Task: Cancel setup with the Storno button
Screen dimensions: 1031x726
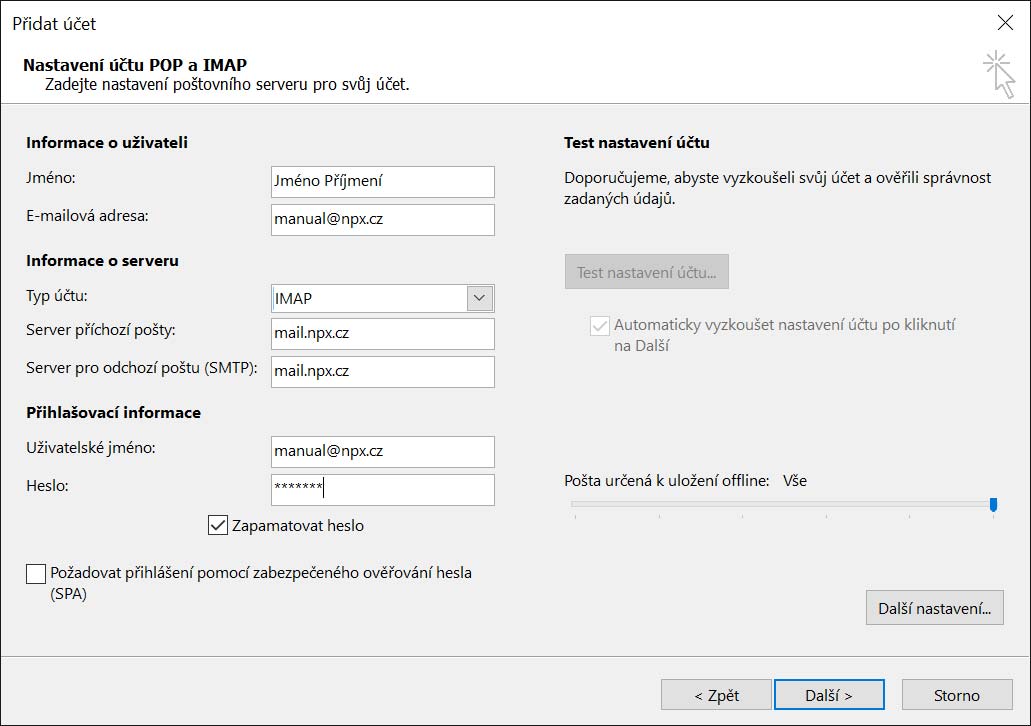Action: 957,695
